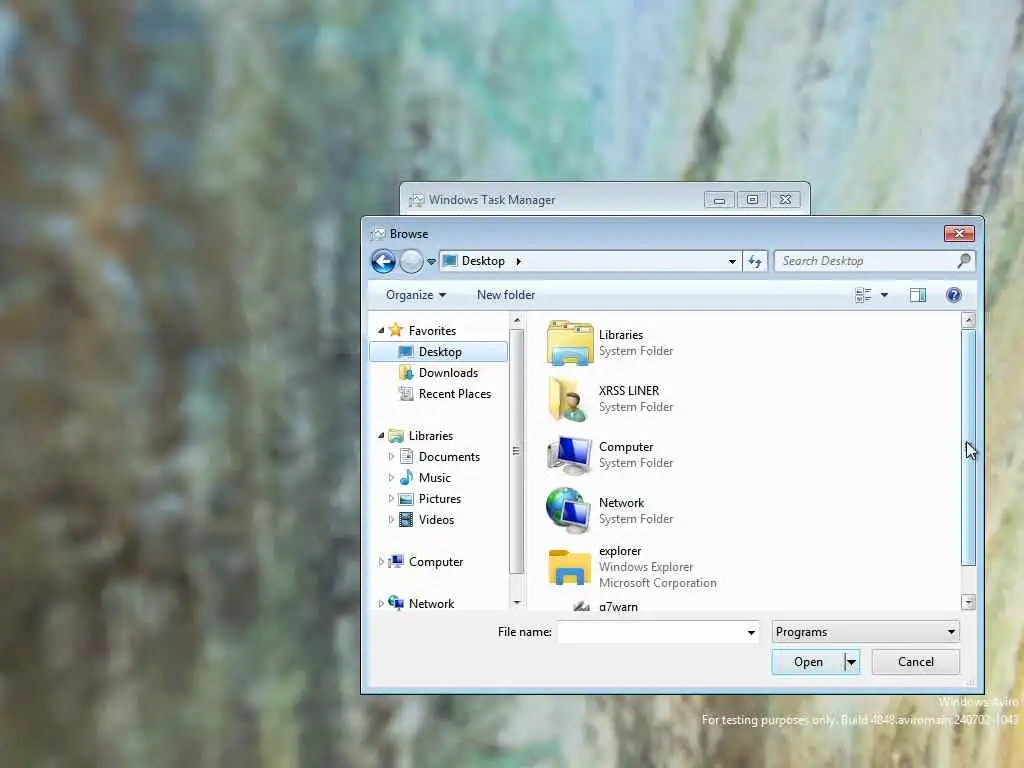Screen dimensions: 1024x768
Task: Click navigation pane scroll up arrow
Action: [x=517, y=321]
